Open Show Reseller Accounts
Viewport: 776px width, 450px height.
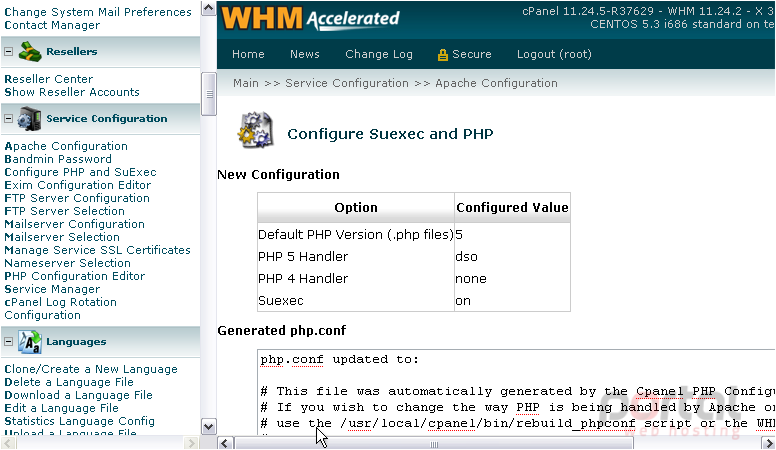72,92
